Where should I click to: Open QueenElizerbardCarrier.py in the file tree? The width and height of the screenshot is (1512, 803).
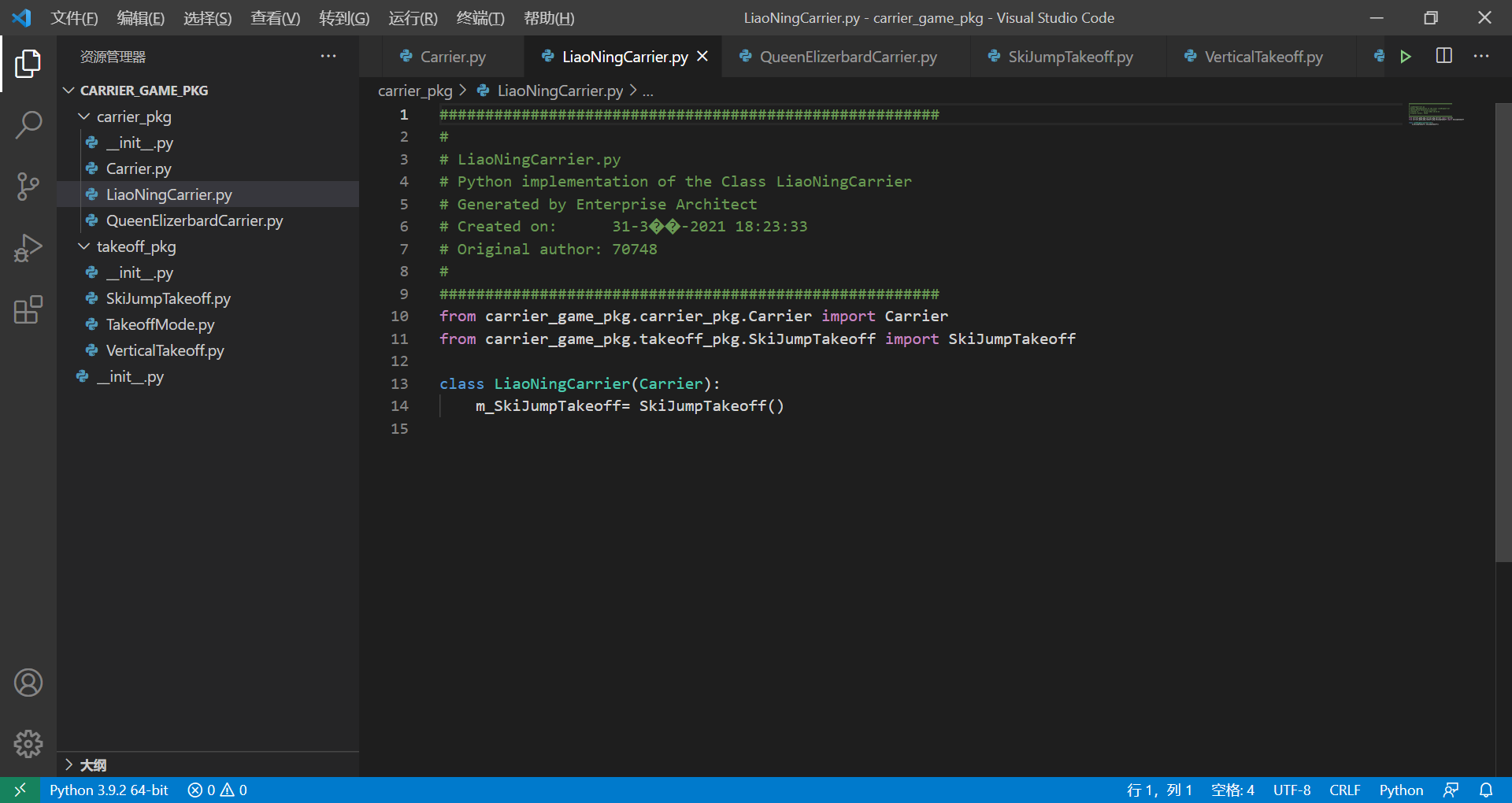(x=208, y=220)
